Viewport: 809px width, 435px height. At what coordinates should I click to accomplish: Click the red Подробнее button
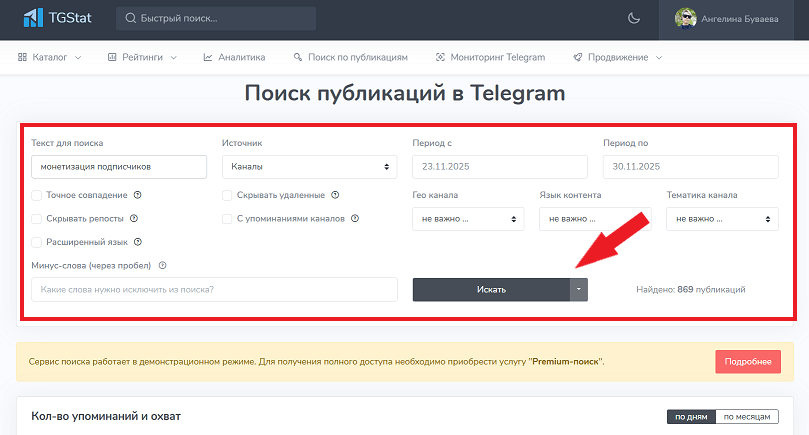[x=748, y=362]
